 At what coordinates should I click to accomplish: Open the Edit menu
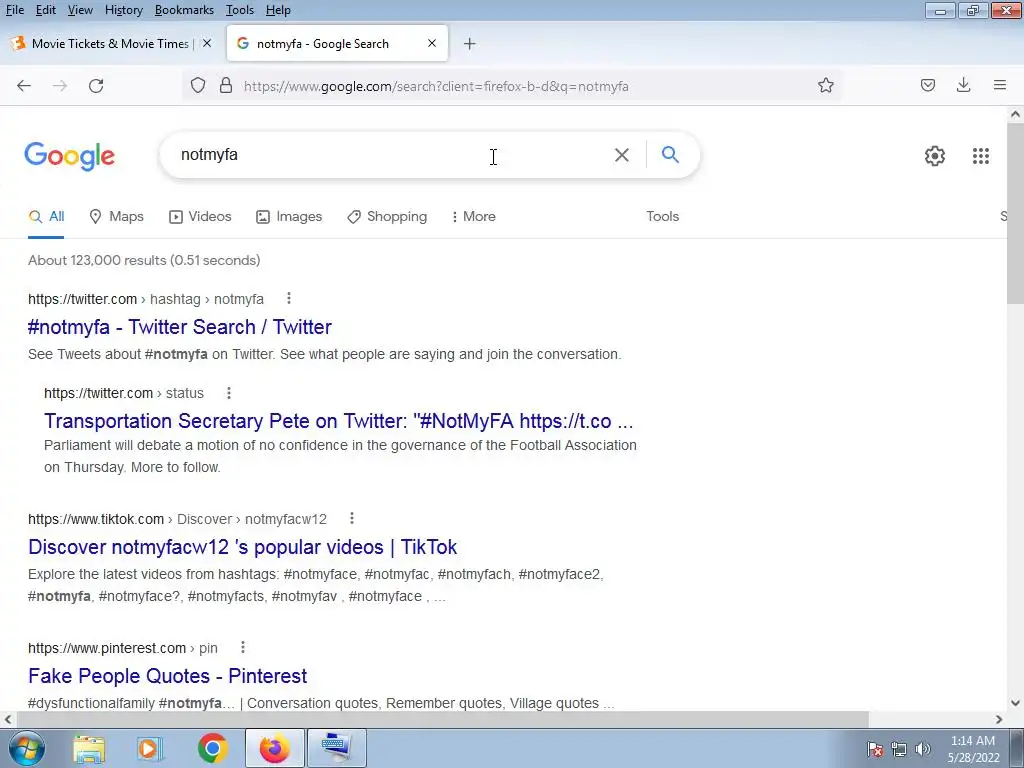[45, 10]
